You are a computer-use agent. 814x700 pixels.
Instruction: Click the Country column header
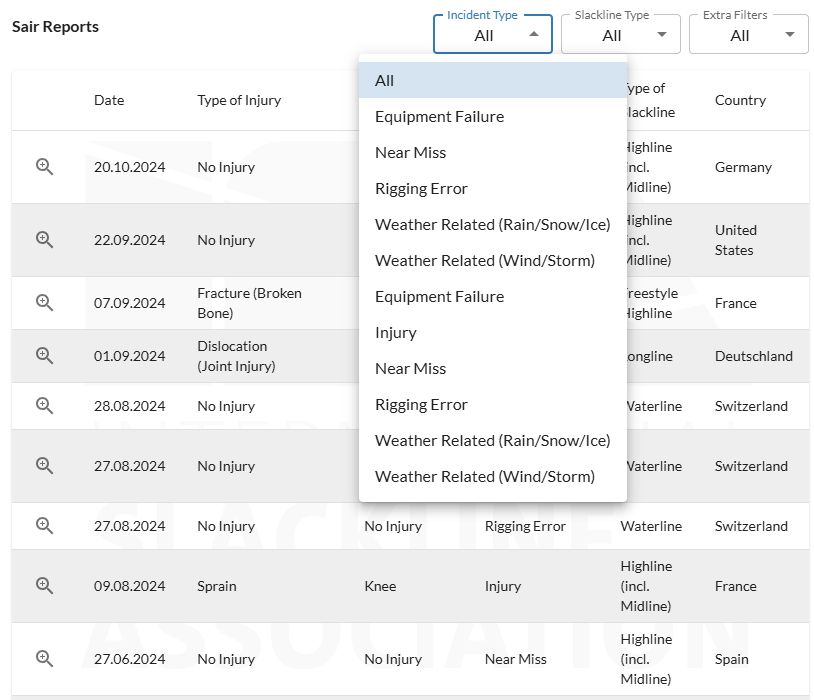pyautogui.click(x=740, y=100)
